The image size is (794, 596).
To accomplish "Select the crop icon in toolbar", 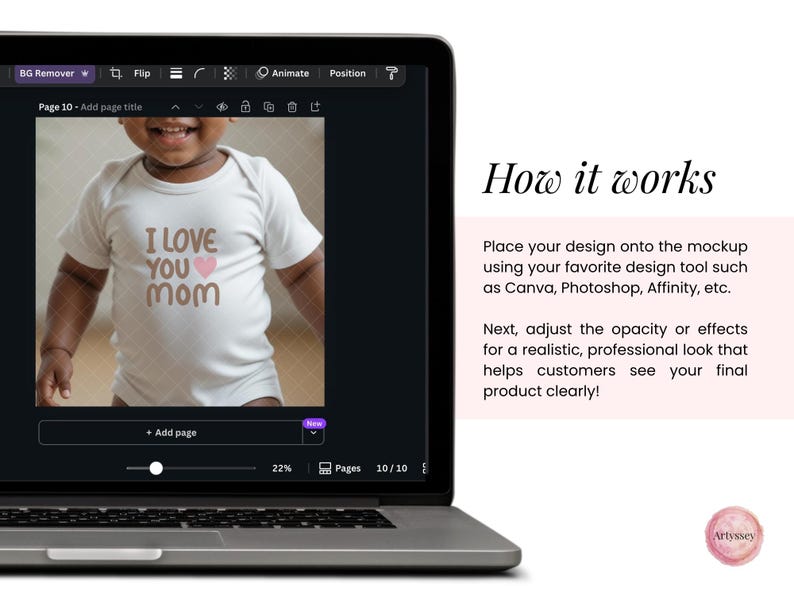I will 116,73.
